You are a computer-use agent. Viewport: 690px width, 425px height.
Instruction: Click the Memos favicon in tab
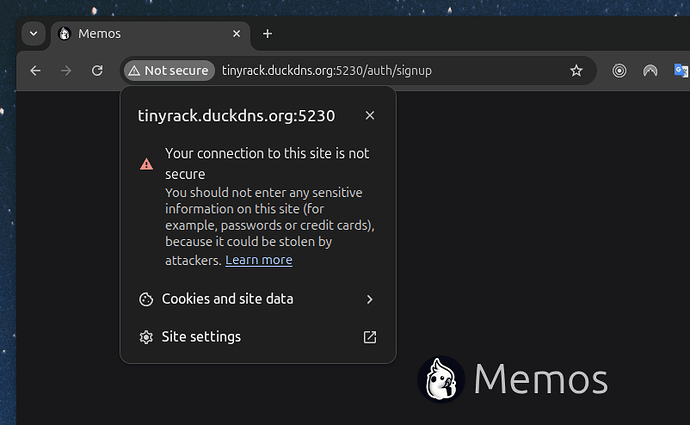coord(65,33)
